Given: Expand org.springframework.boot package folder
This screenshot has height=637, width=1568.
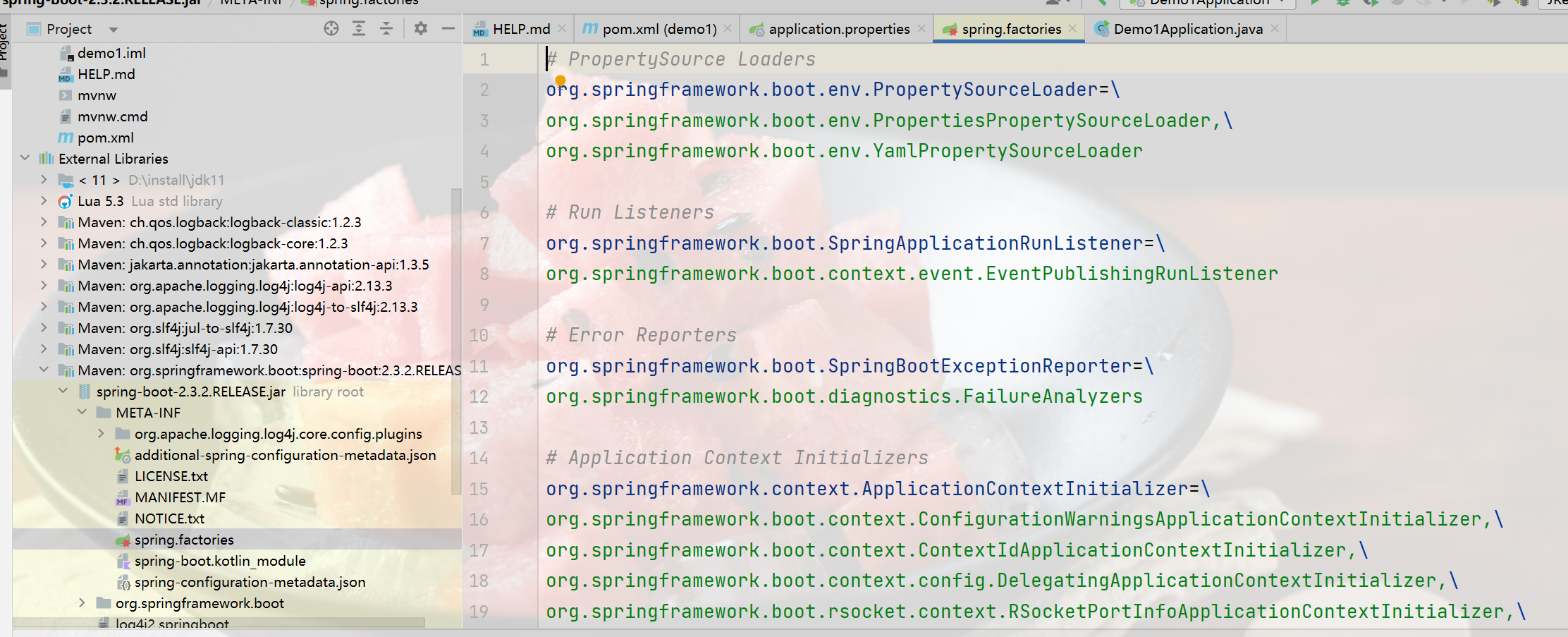Looking at the screenshot, I should tap(82, 602).
